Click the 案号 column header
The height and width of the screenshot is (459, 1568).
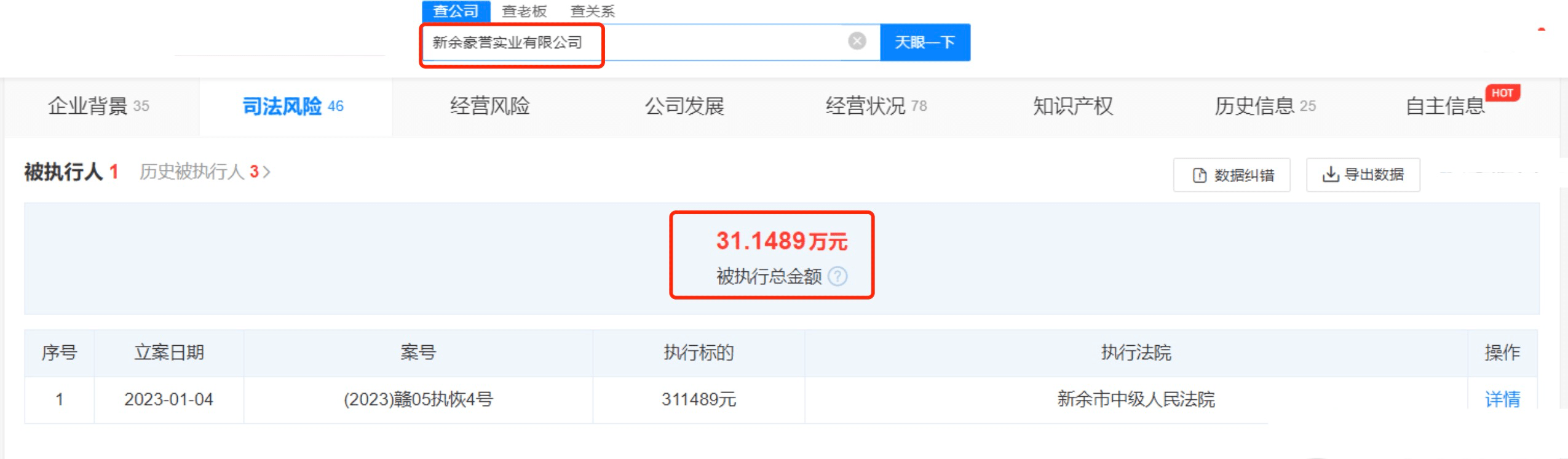click(418, 353)
